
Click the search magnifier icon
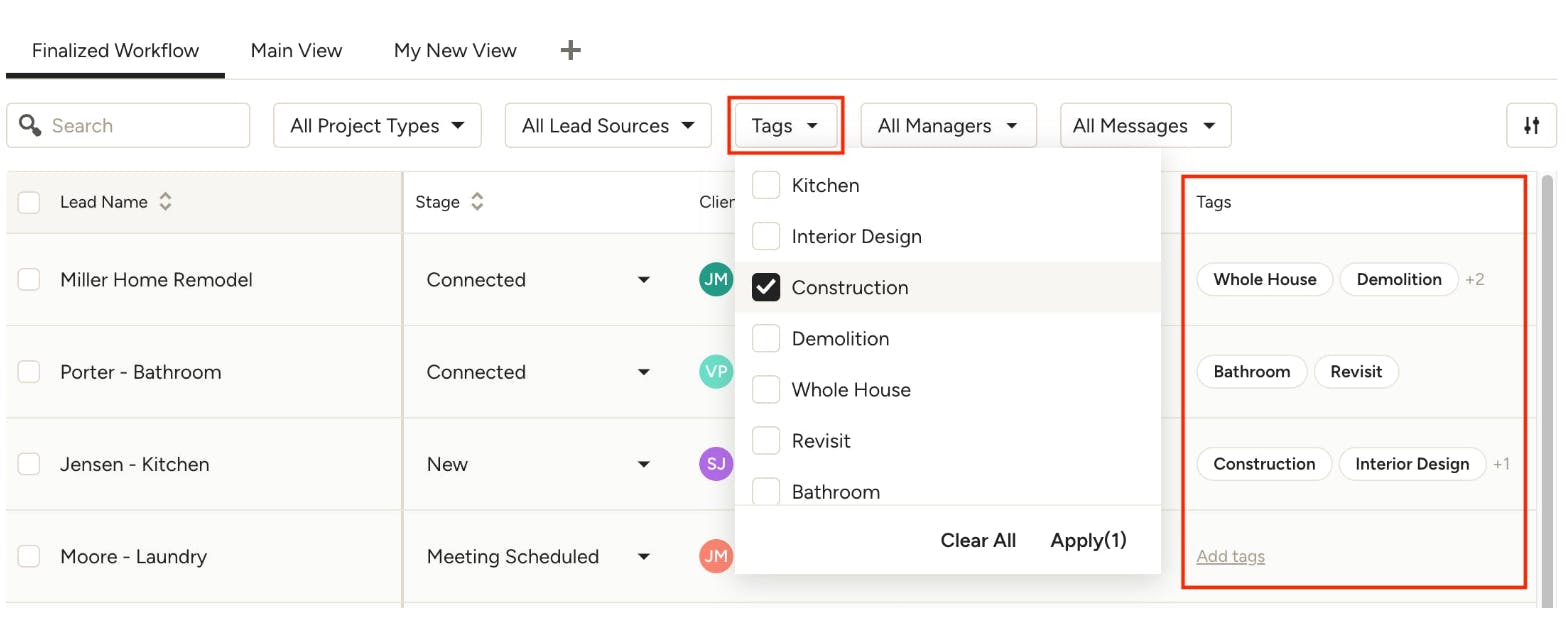coord(30,125)
